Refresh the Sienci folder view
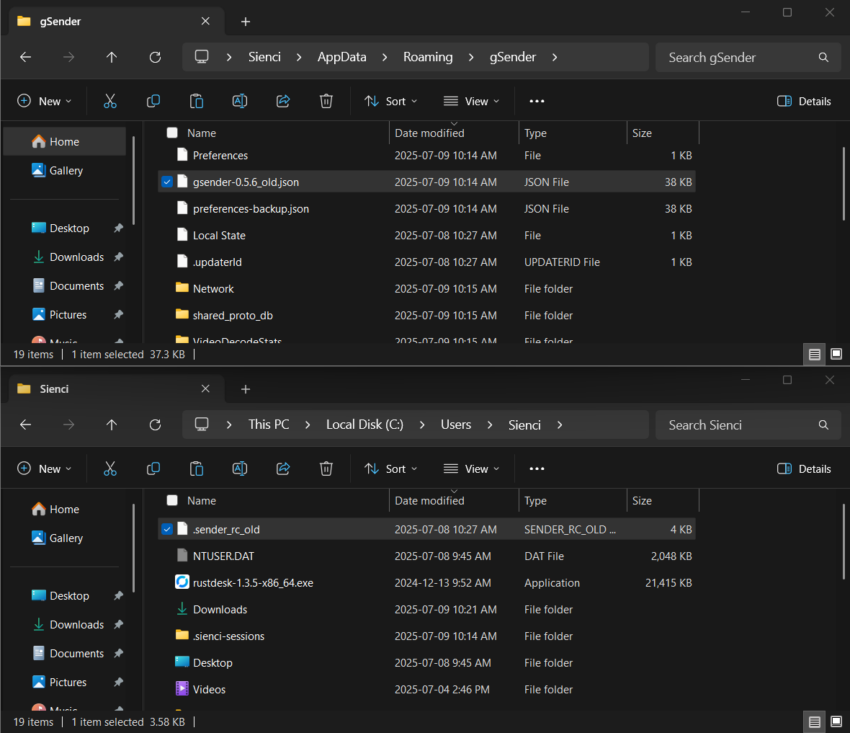850x733 pixels. 155,425
